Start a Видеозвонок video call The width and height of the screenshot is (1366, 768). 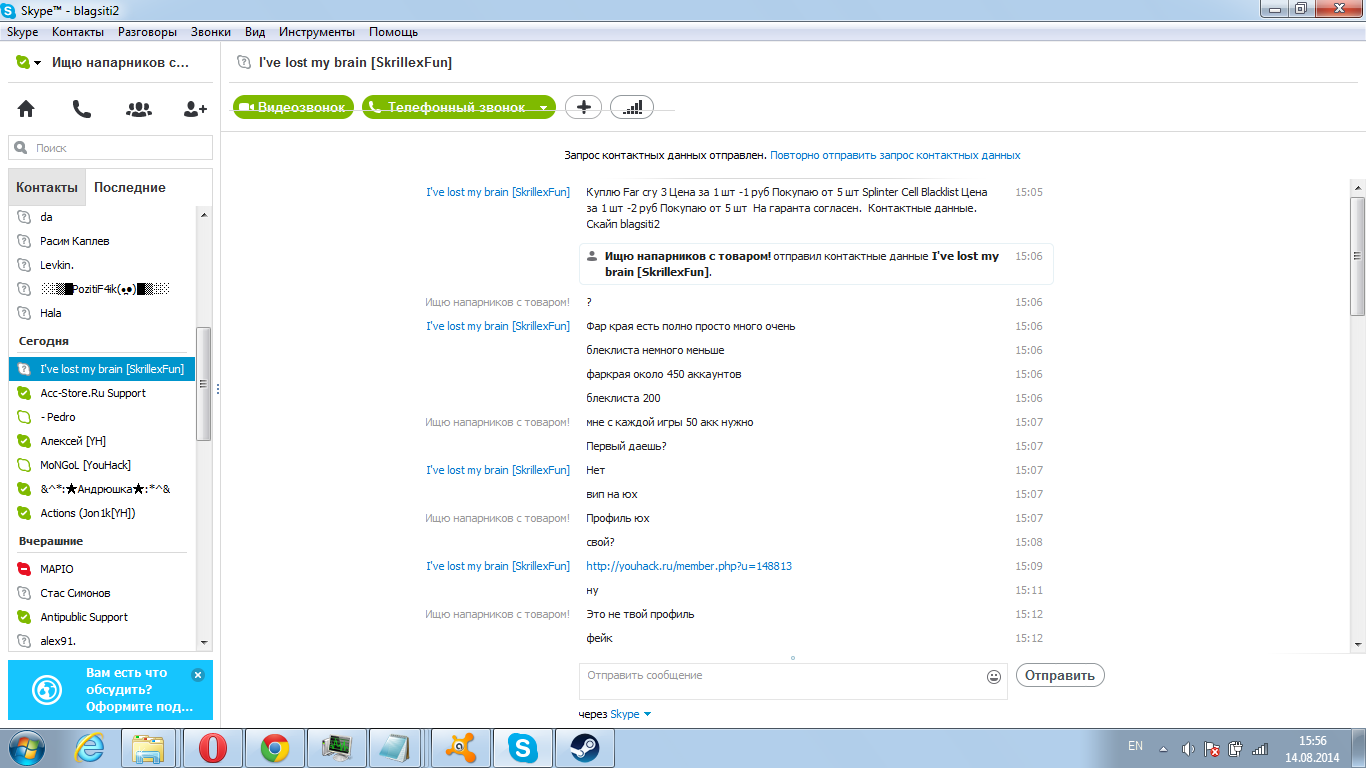pos(294,107)
